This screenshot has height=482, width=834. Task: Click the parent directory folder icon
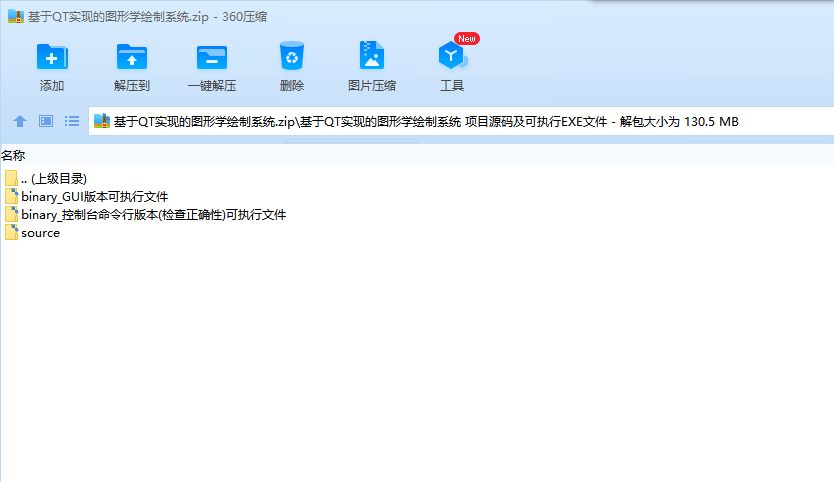click(x=11, y=178)
